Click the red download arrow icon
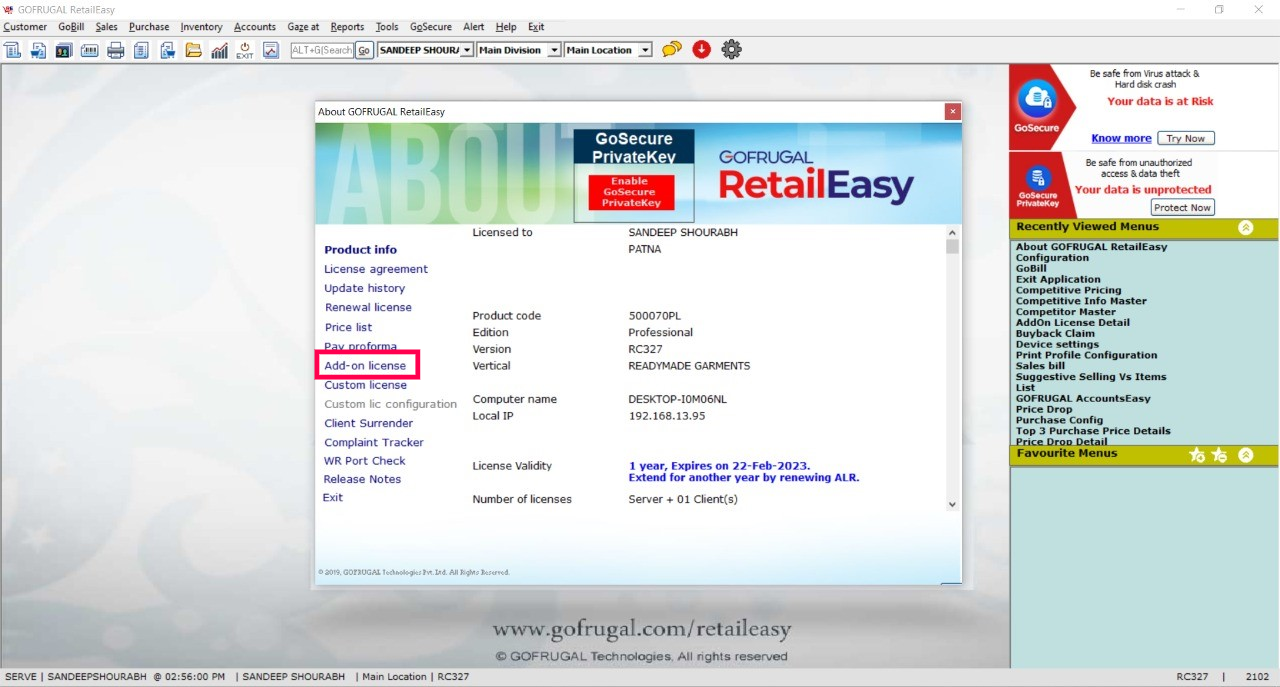This screenshot has width=1280, height=687. pos(702,49)
